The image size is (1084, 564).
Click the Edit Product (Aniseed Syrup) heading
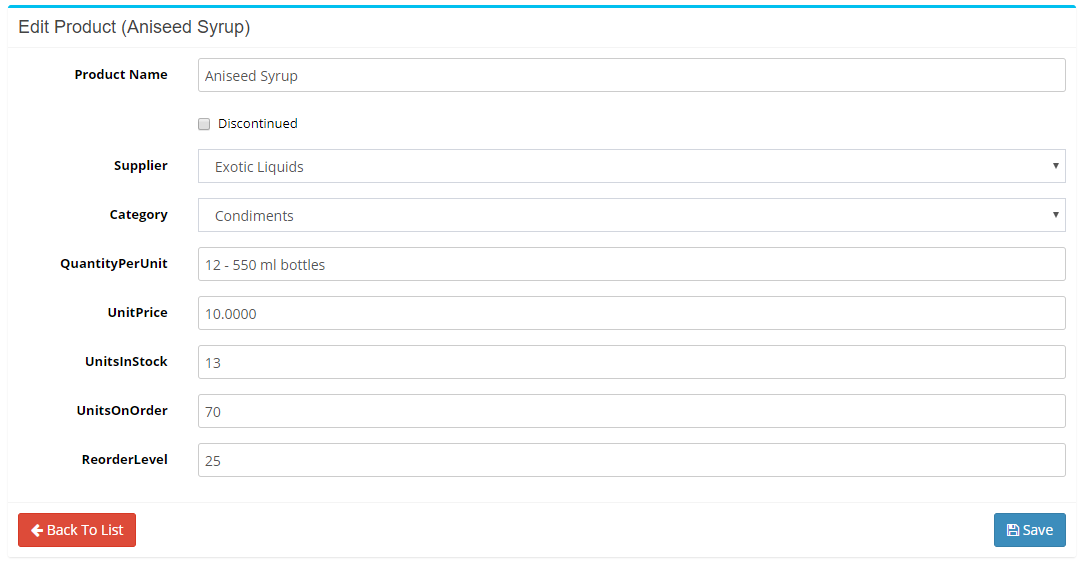click(x=134, y=27)
